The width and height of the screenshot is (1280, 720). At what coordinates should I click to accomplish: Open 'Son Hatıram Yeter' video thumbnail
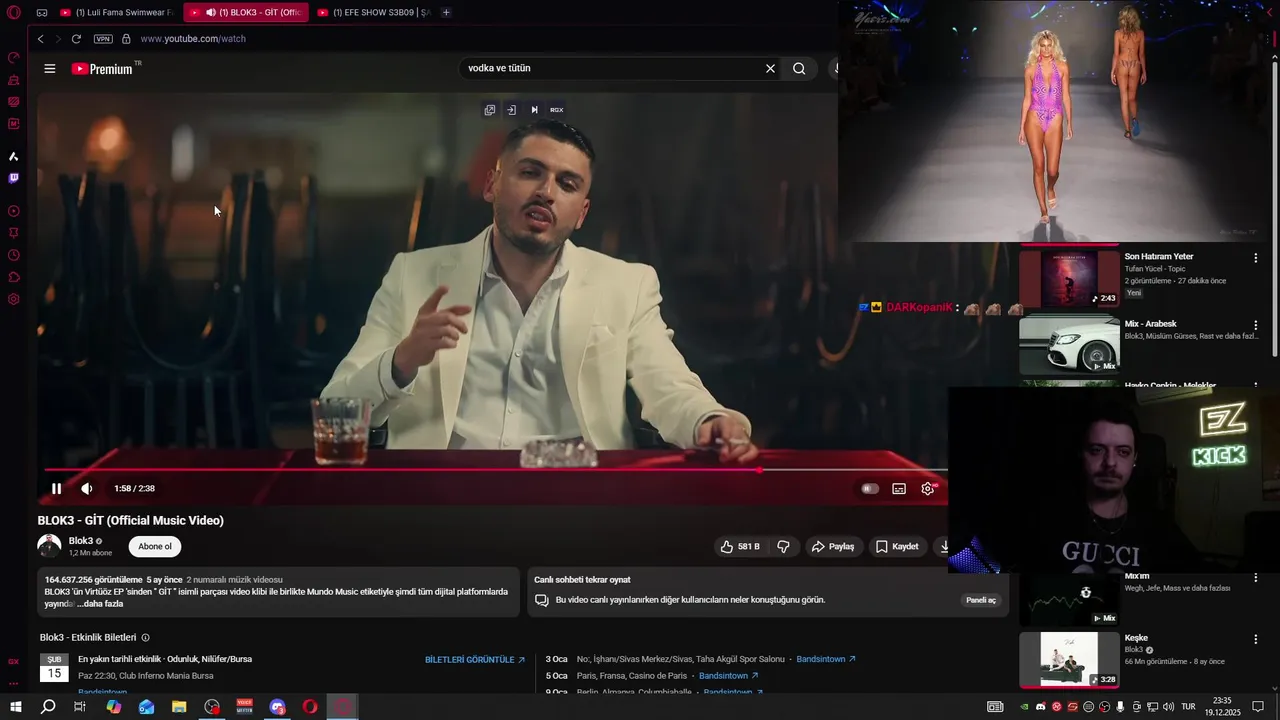[1069, 277]
